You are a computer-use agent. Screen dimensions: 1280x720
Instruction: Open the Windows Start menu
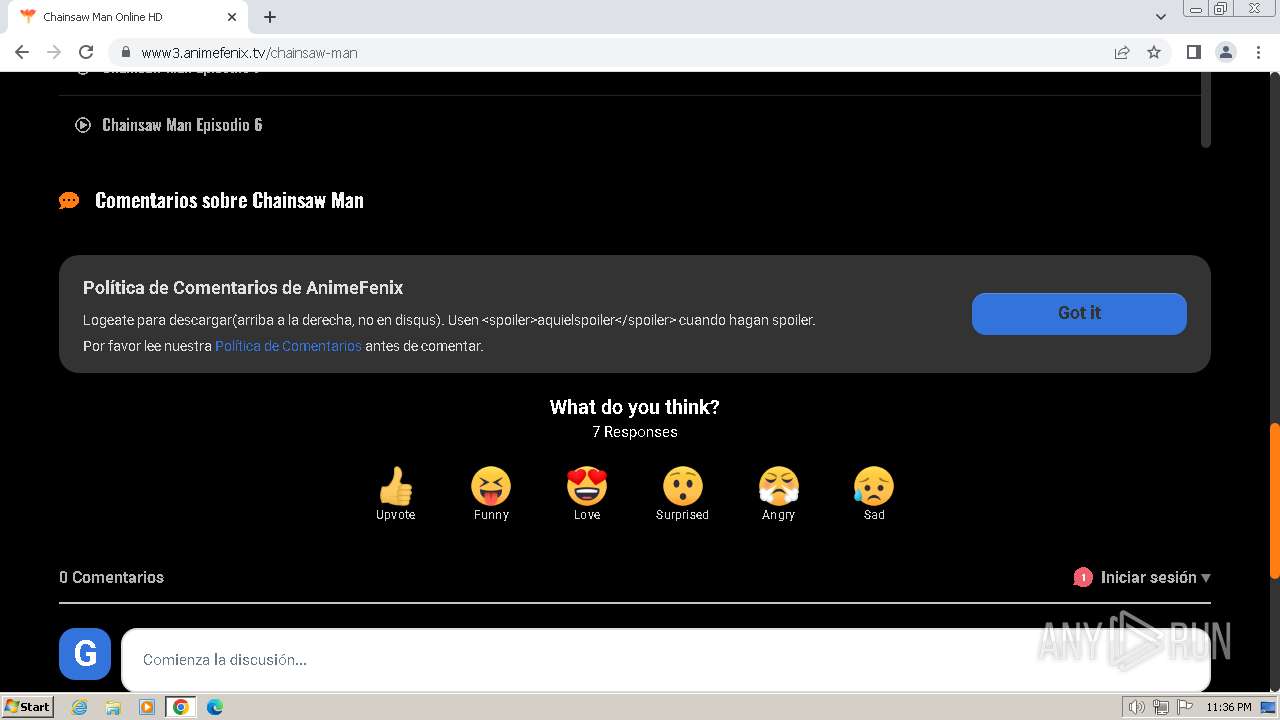click(x=27, y=707)
